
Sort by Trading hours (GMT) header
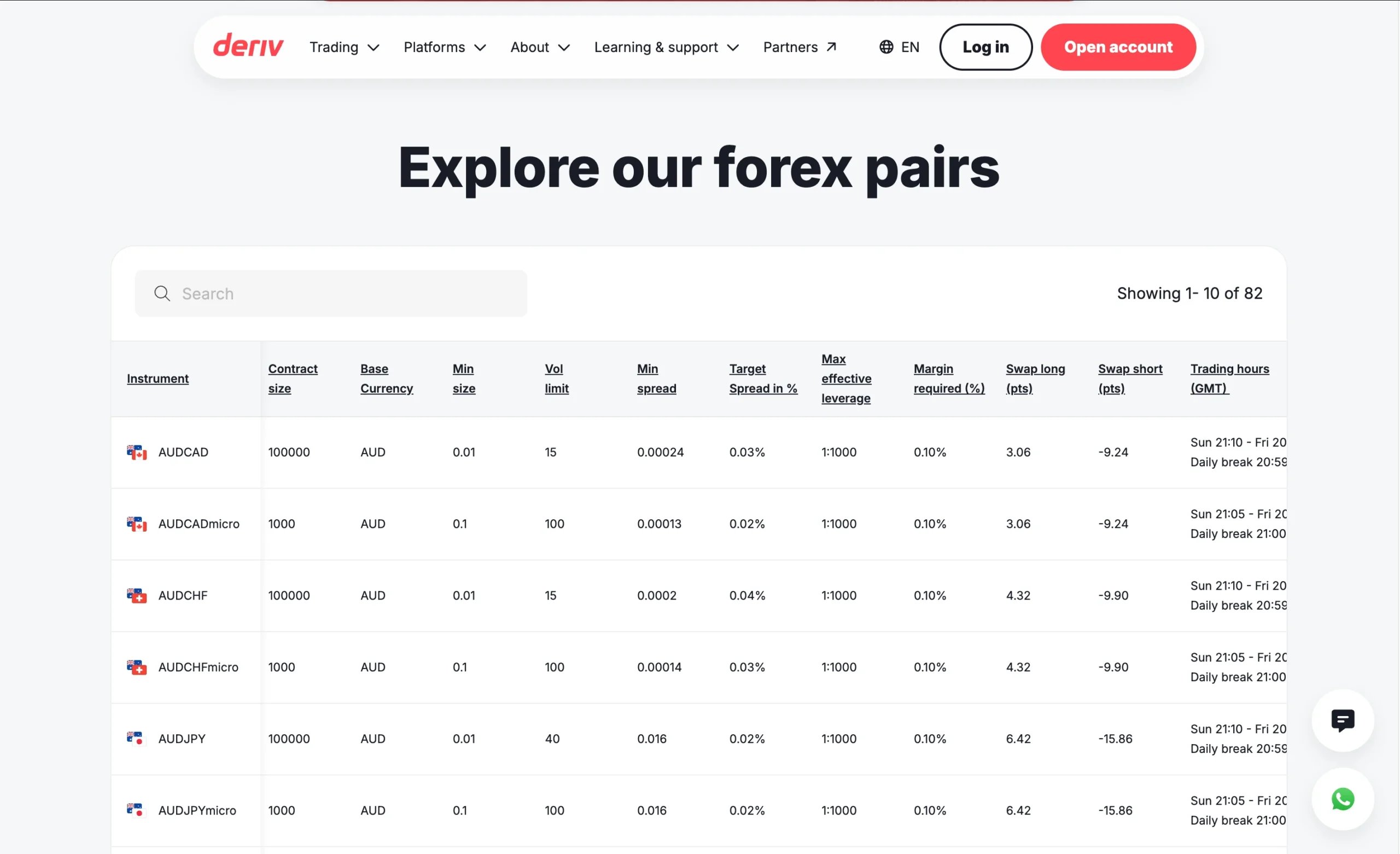[1229, 379]
